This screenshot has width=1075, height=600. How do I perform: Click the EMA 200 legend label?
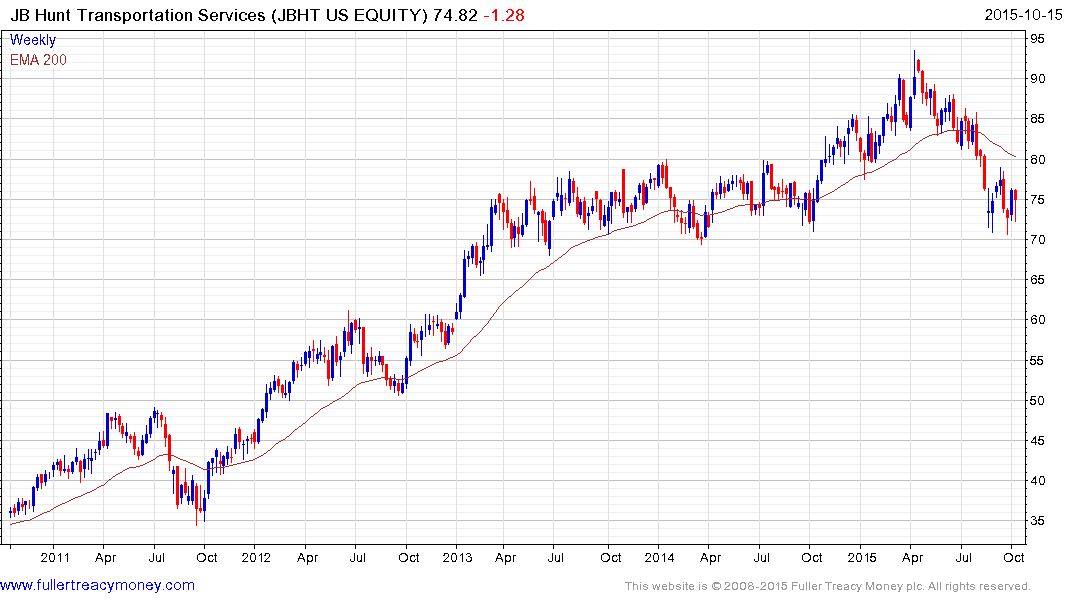[39, 60]
